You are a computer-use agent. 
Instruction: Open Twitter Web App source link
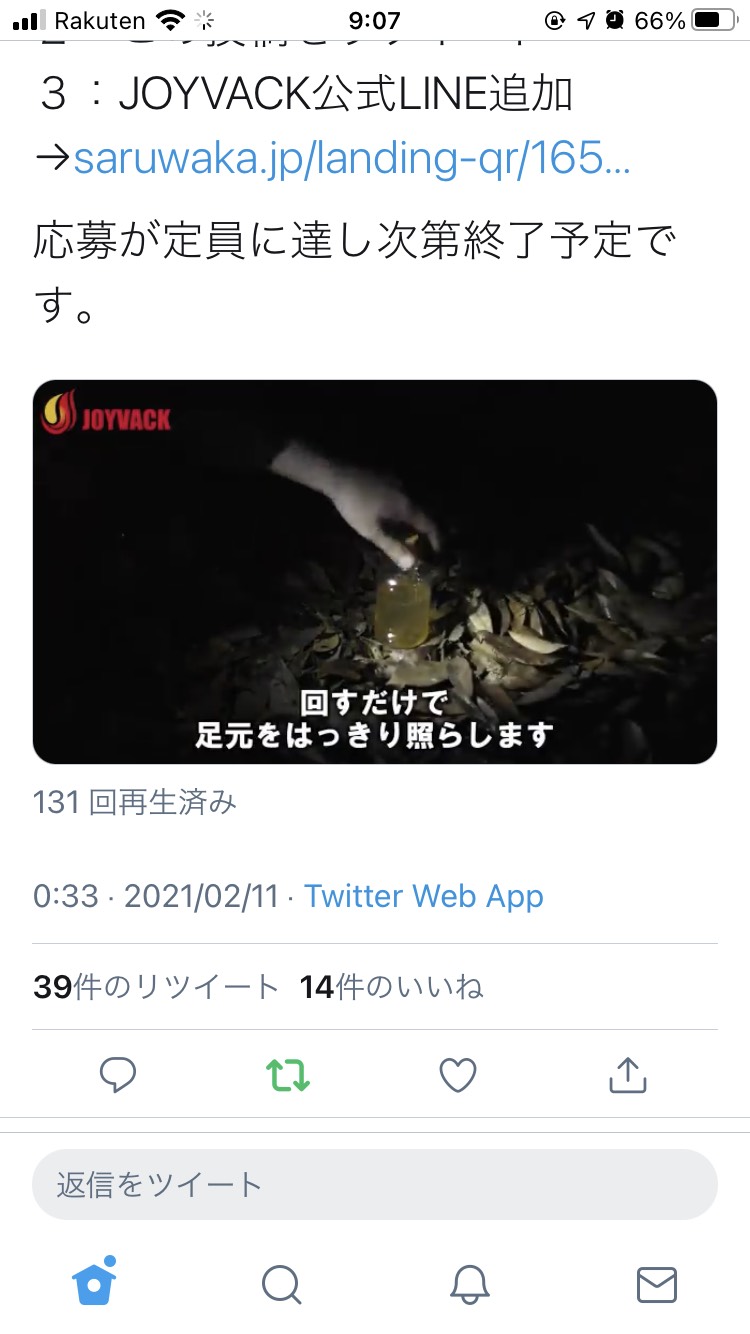[x=424, y=895]
